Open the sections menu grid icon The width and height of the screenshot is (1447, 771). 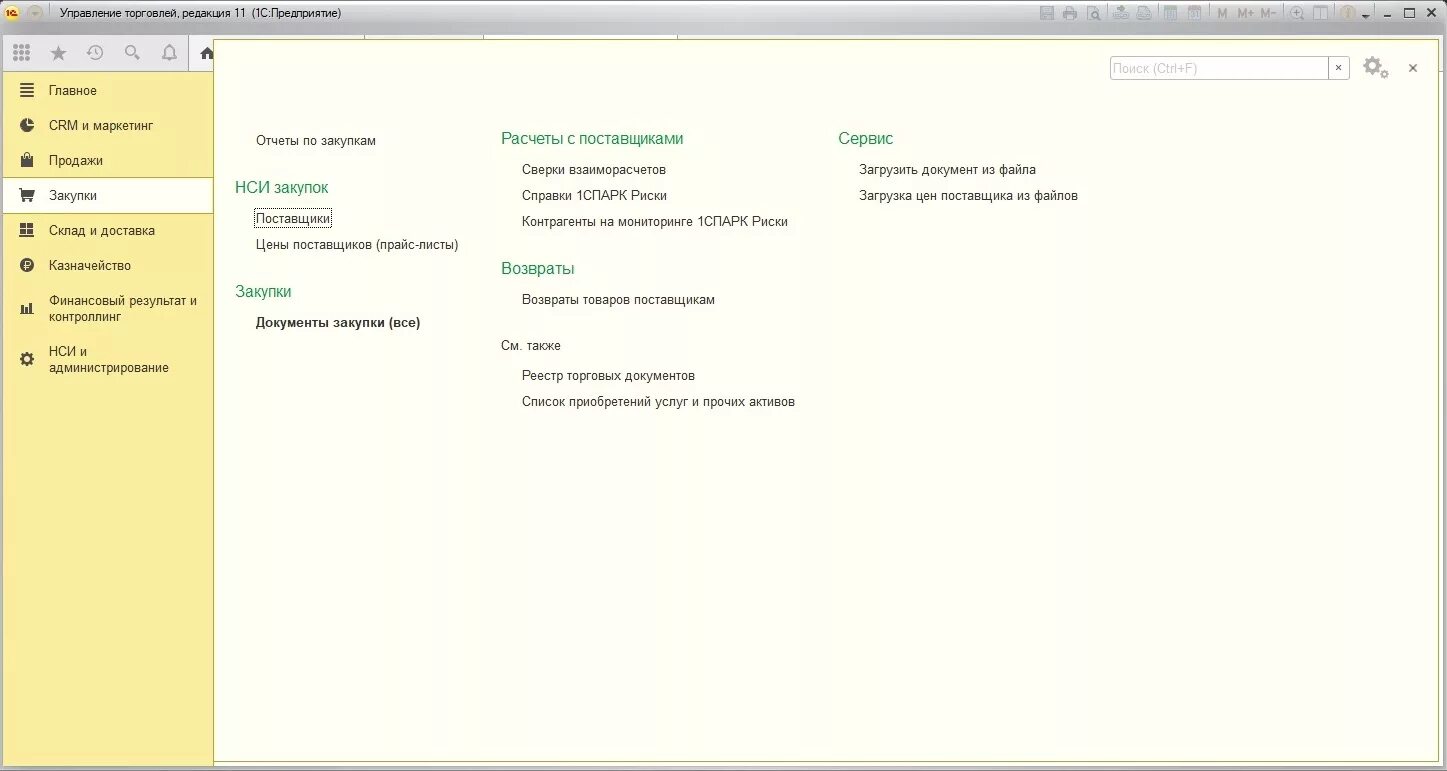[x=21, y=53]
